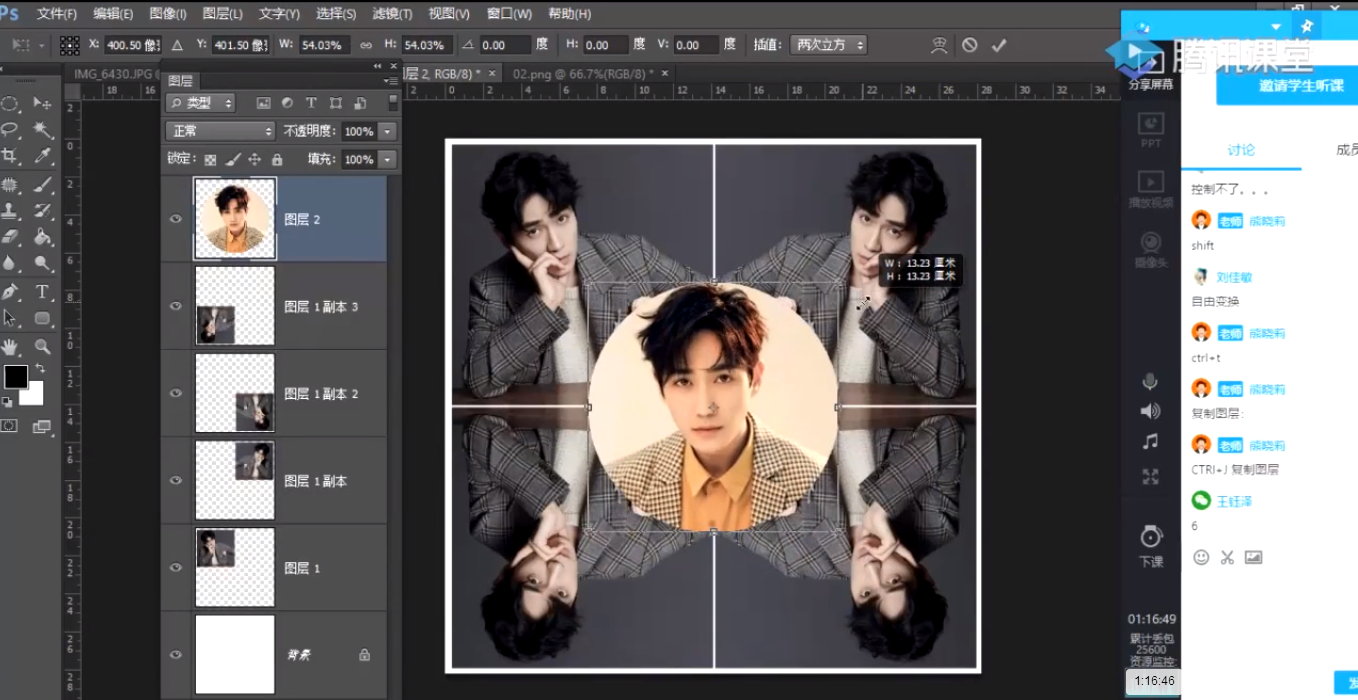Select the Crop tool
Viewport: 1358px width, 700px height.
(x=10, y=156)
